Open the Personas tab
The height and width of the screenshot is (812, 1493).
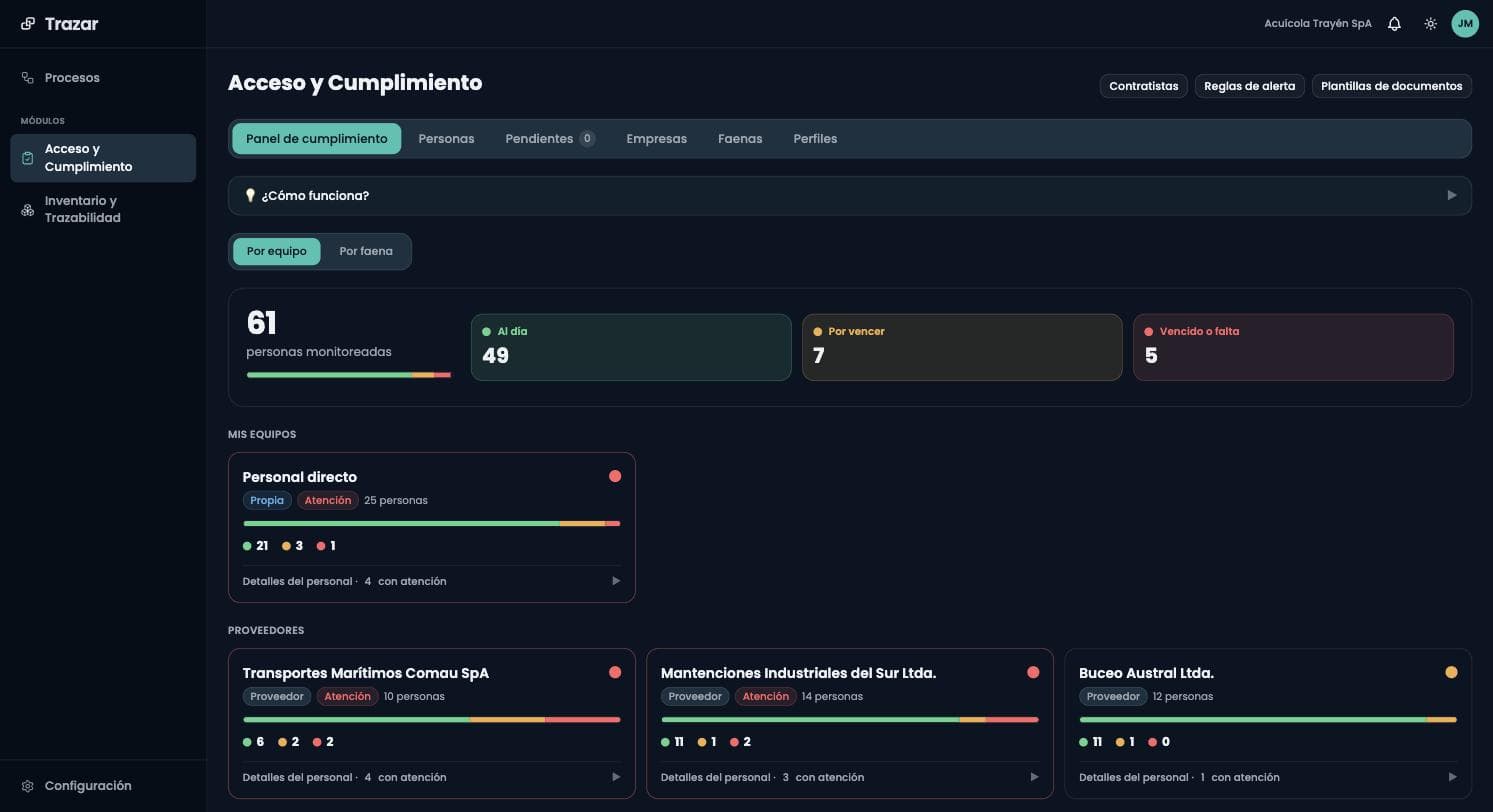point(446,139)
